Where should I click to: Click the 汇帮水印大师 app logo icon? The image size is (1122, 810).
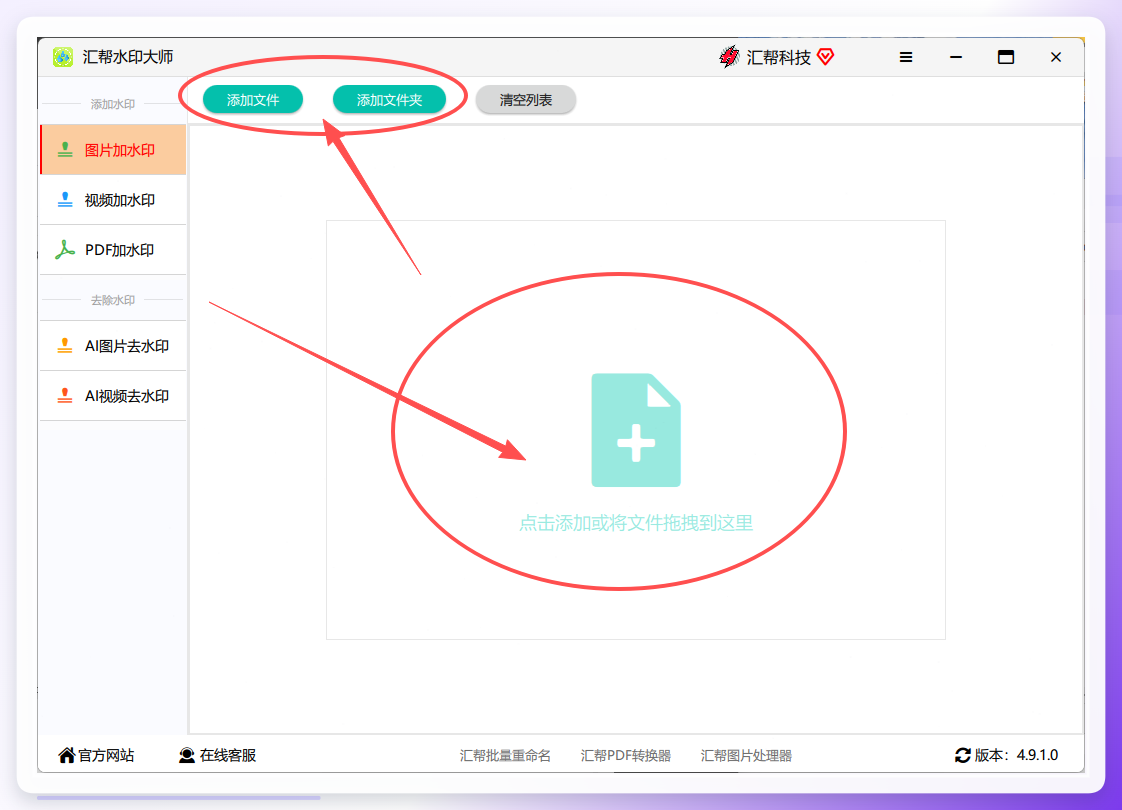(x=63, y=57)
